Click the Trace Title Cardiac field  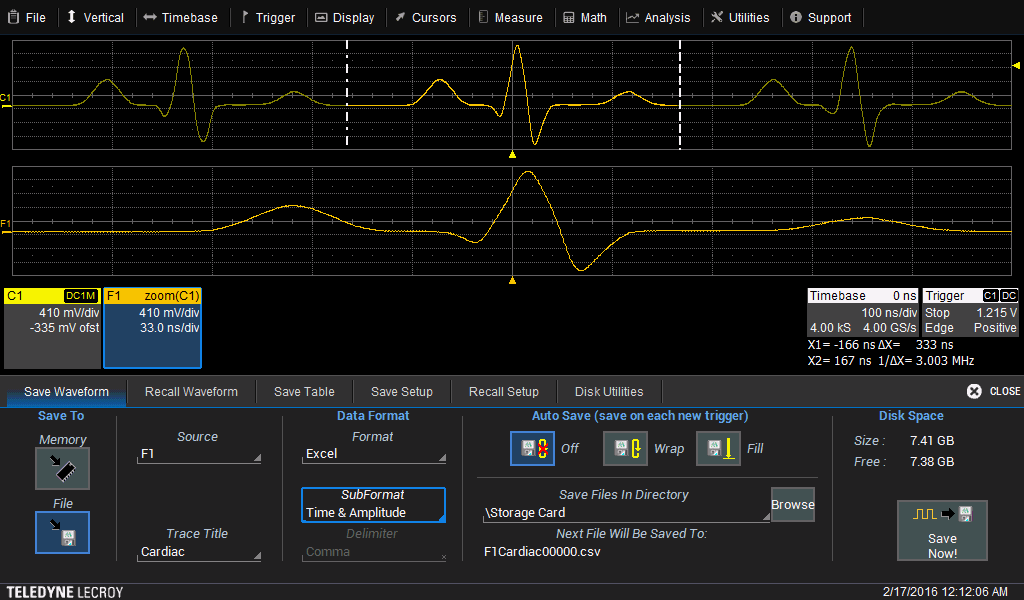tap(199, 552)
